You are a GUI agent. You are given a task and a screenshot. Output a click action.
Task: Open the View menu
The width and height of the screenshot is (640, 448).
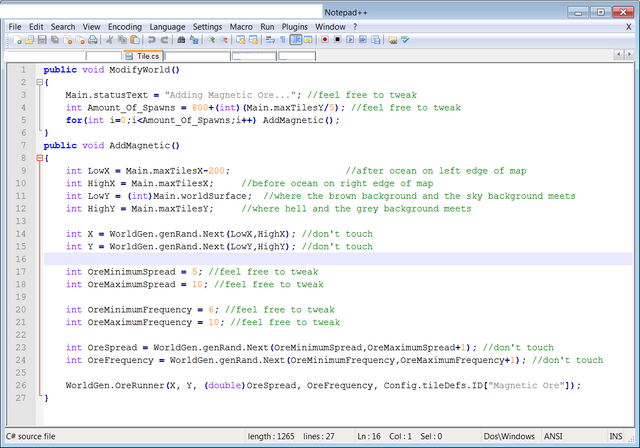click(x=91, y=27)
